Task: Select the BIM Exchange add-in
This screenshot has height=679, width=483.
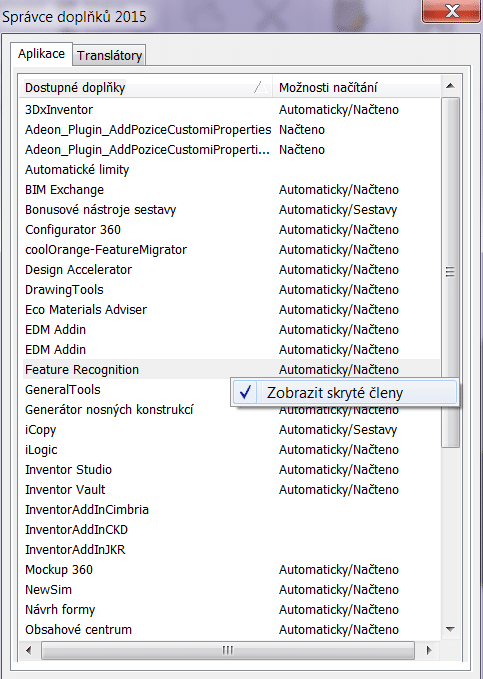Action: [x=230, y=189]
